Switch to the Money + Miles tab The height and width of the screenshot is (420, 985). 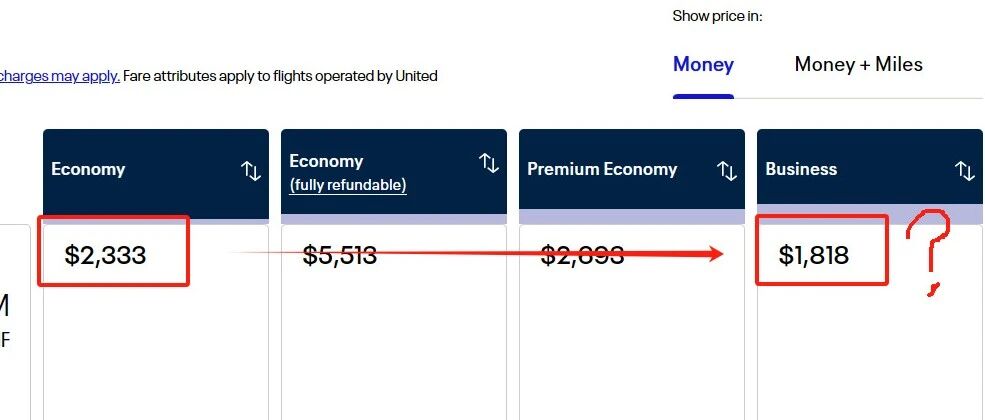(858, 64)
